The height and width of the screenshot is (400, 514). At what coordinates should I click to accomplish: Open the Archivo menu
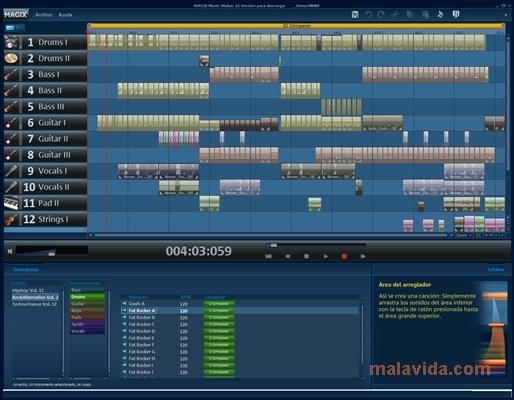coord(43,15)
